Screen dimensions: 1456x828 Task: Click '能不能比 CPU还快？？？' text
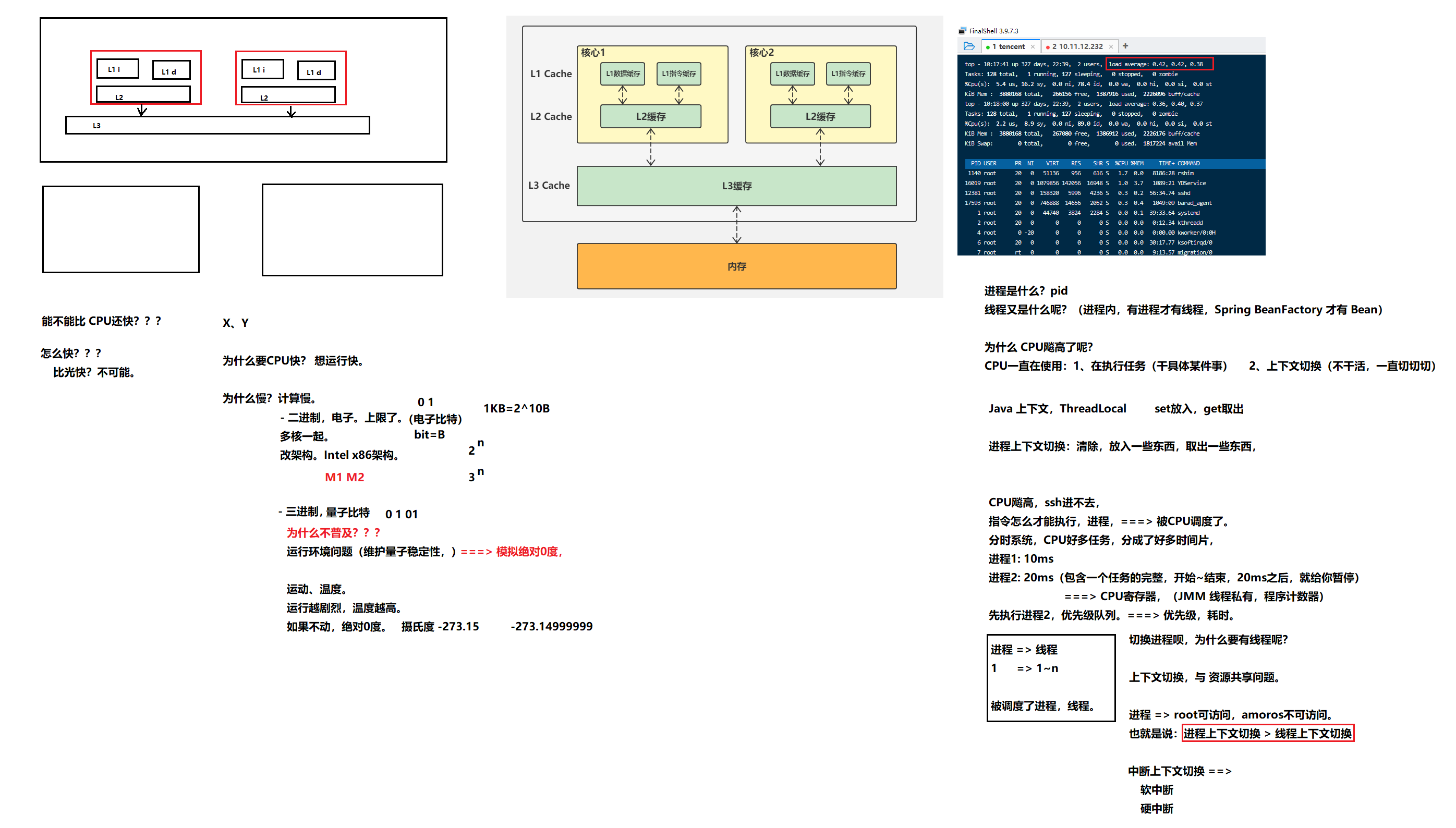pyautogui.click(x=101, y=322)
